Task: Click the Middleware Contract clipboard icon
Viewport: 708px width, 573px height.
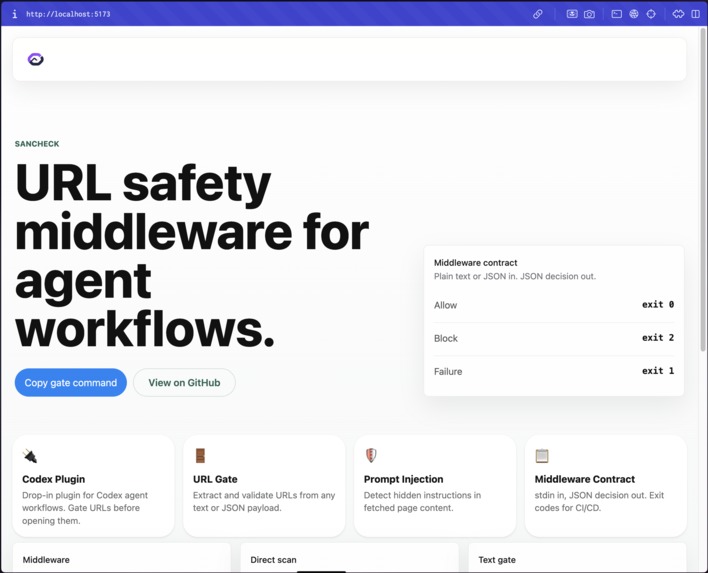Action: pos(542,456)
